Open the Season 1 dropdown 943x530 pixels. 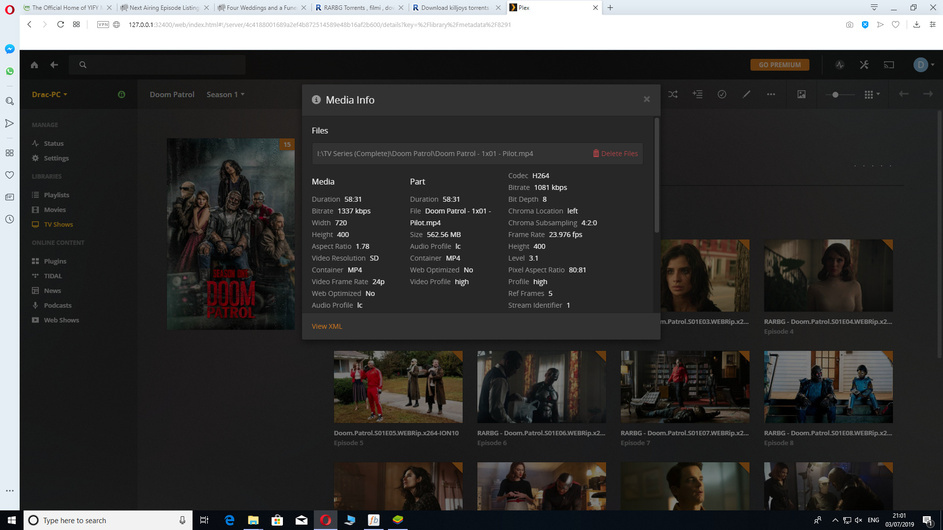(x=226, y=94)
